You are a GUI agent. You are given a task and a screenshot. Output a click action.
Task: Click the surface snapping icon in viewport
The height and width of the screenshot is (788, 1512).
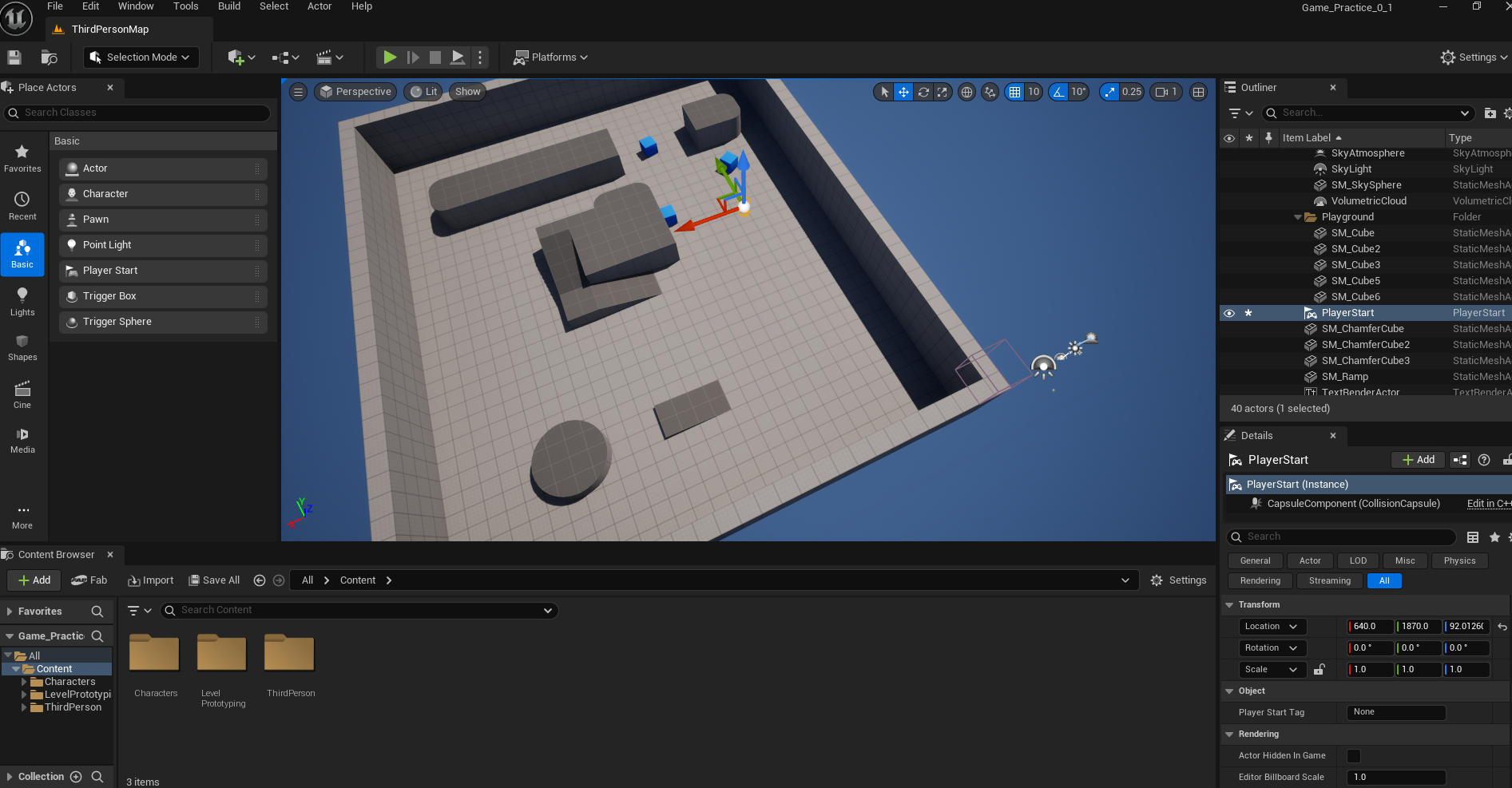click(990, 92)
